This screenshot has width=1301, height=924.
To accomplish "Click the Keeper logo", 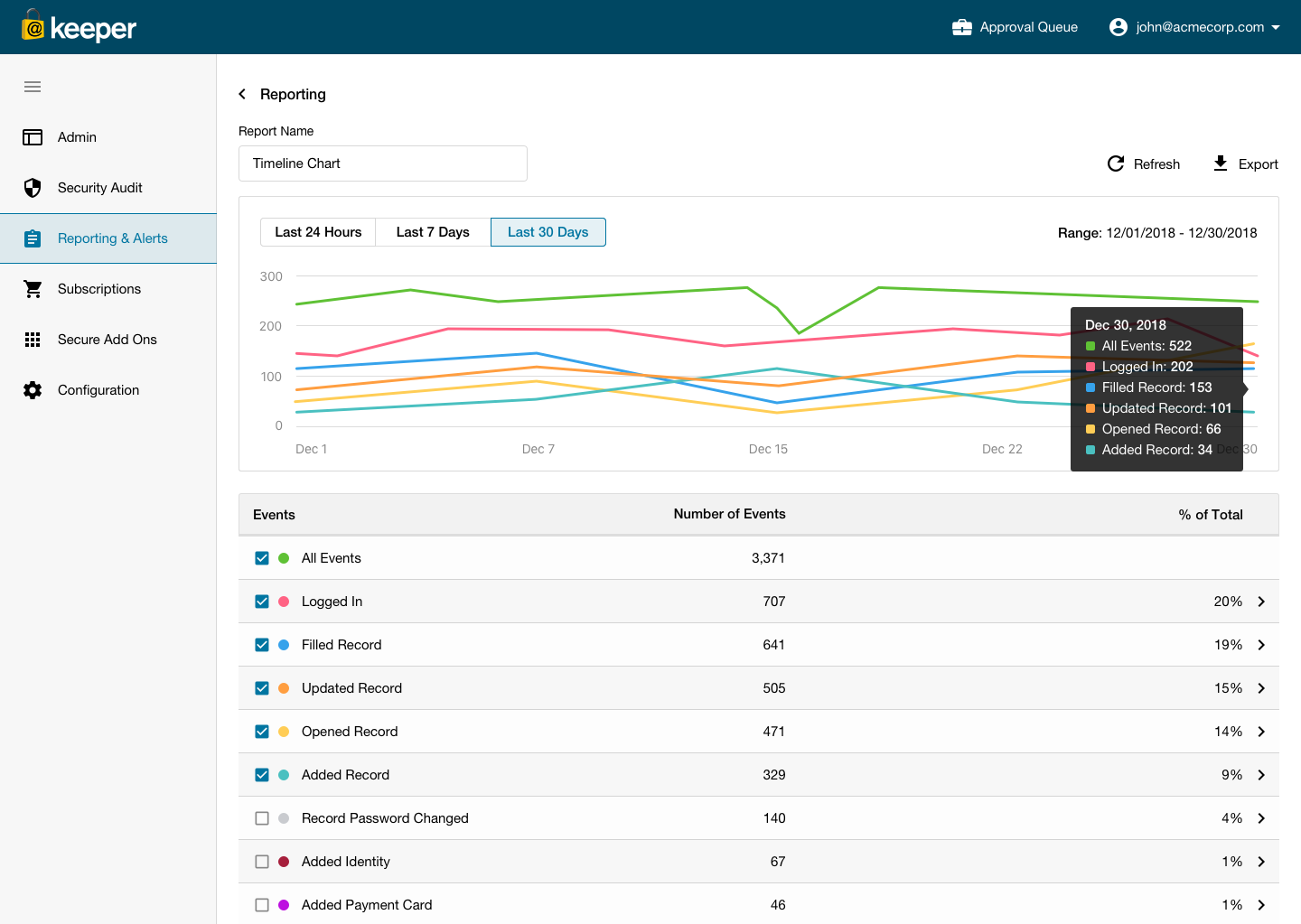I will coord(77,27).
